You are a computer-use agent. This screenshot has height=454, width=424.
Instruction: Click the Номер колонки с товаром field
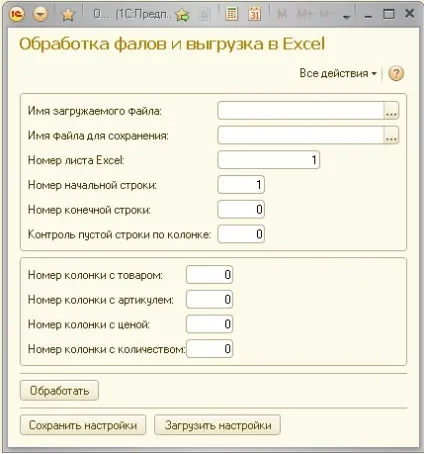coord(209,275)
